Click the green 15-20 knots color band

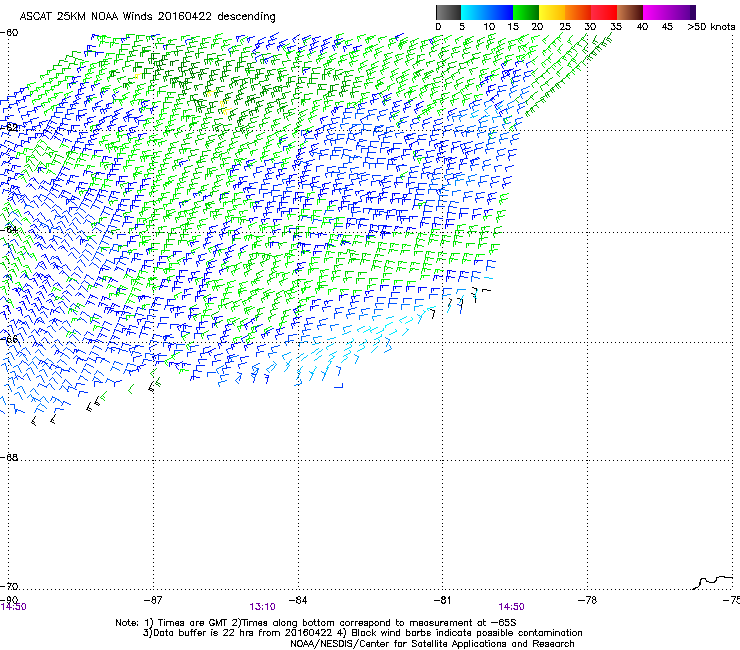526,12
